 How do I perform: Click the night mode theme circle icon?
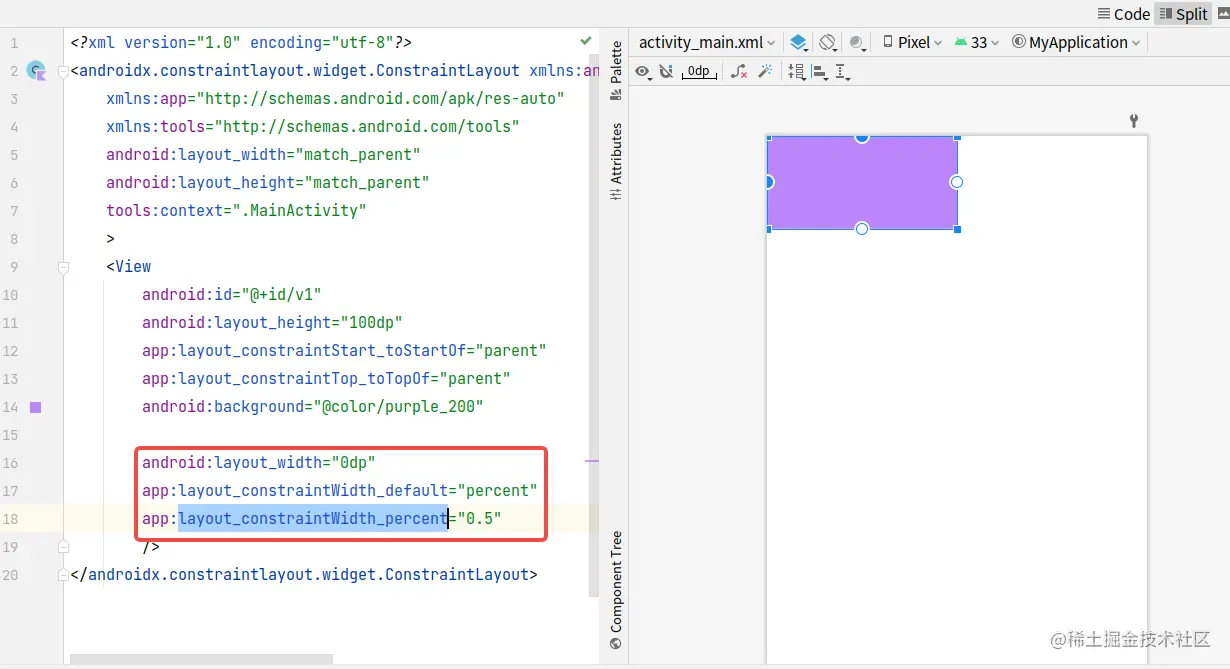point(856,41)
